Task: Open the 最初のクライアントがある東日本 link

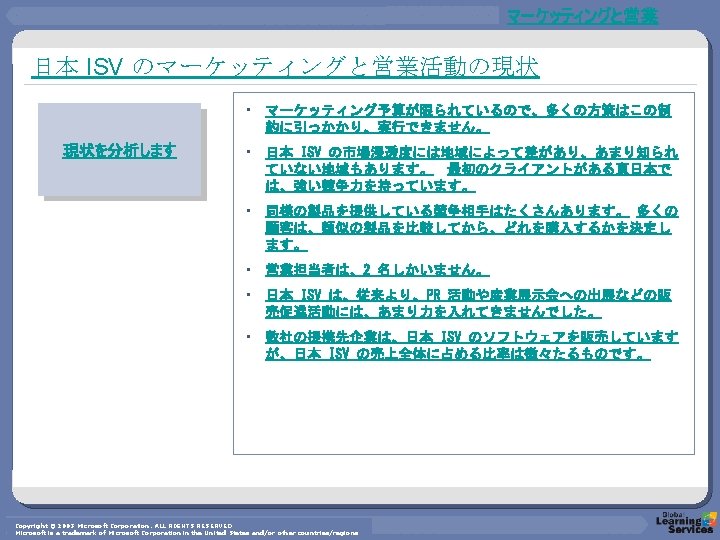Action: coord(468,177)
